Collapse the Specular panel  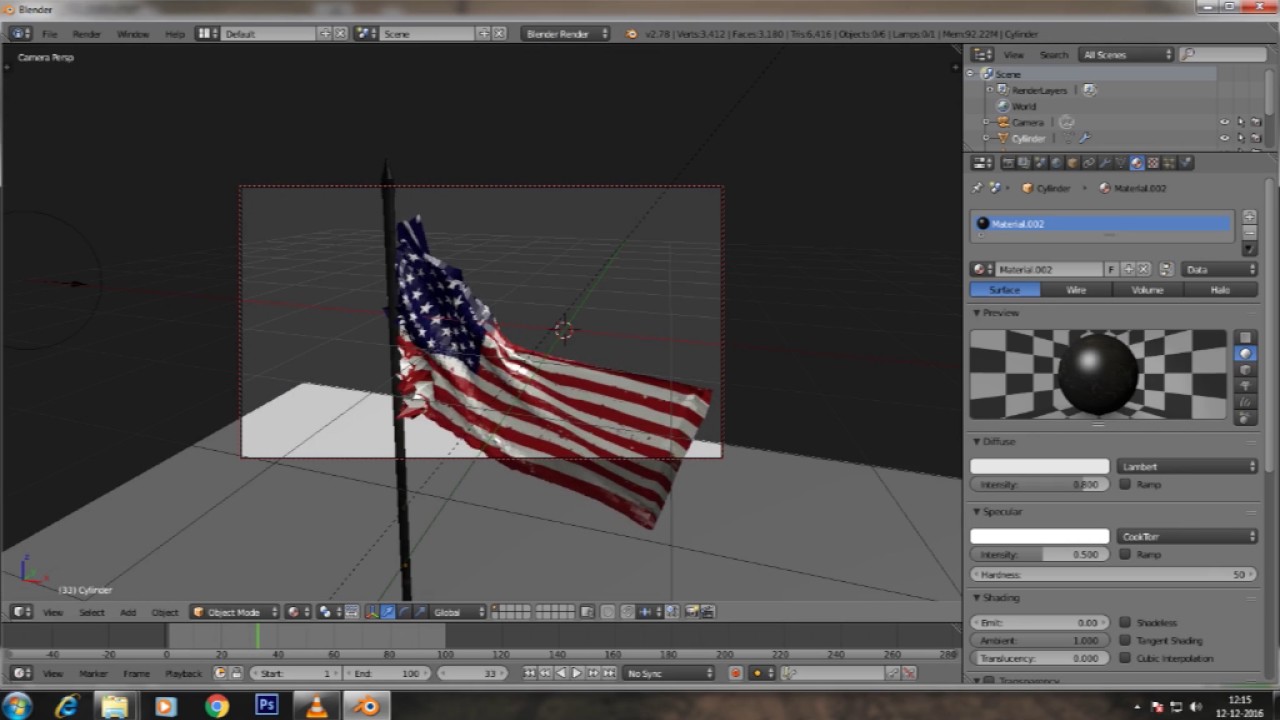[977, 511]
